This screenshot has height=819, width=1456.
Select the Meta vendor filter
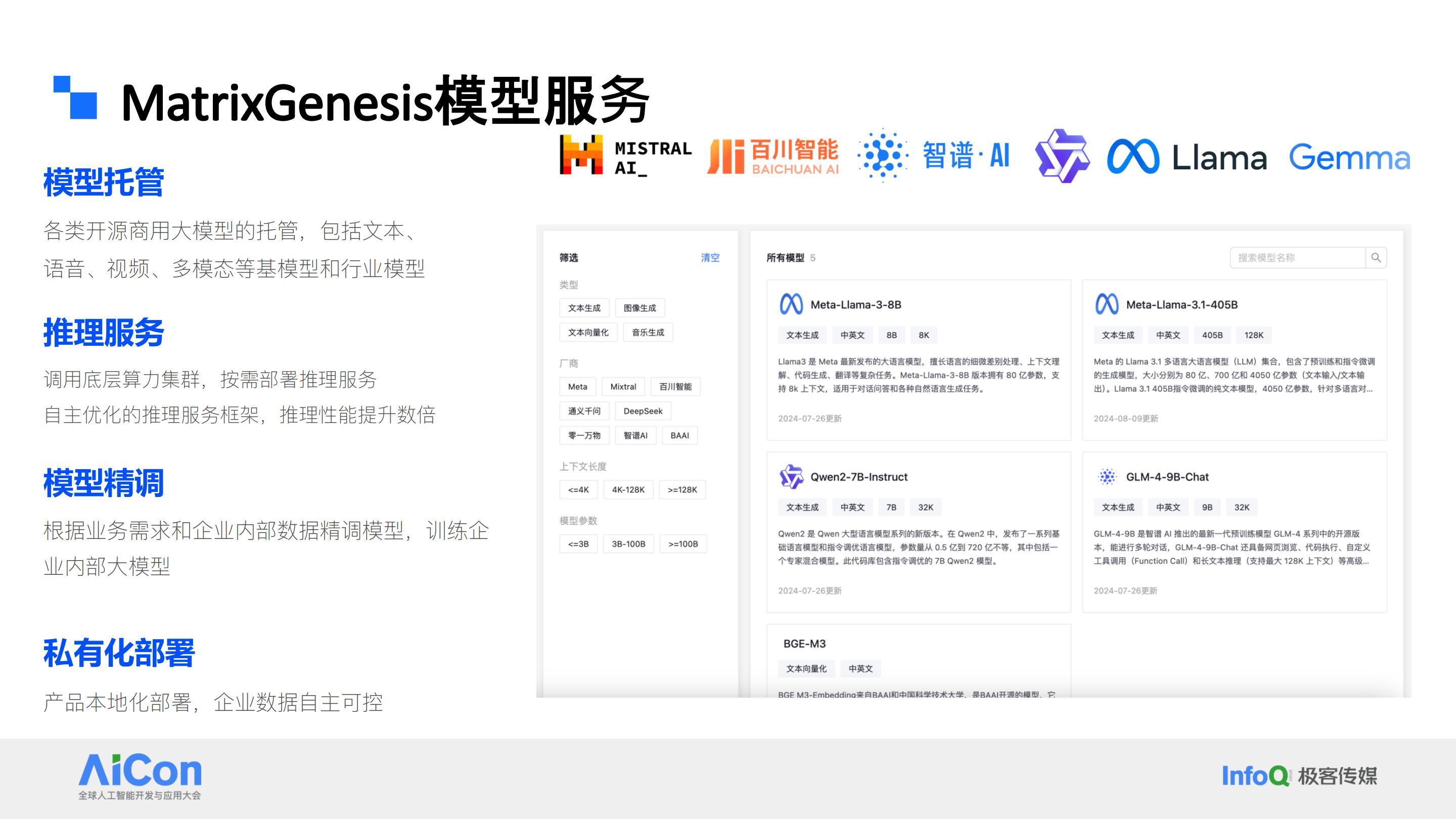[x=577, y=387]
